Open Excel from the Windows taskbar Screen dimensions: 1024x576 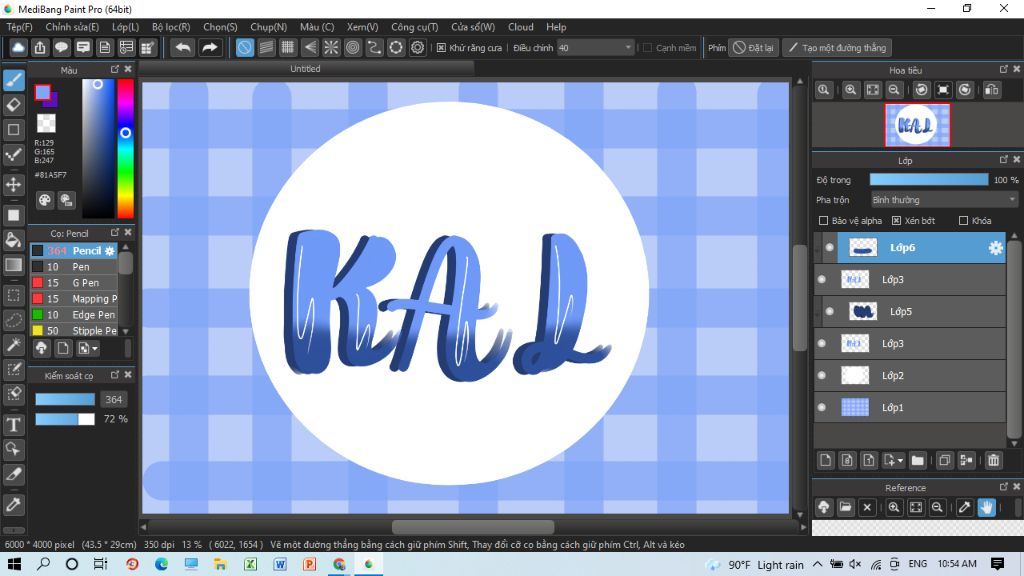(250, 564)
